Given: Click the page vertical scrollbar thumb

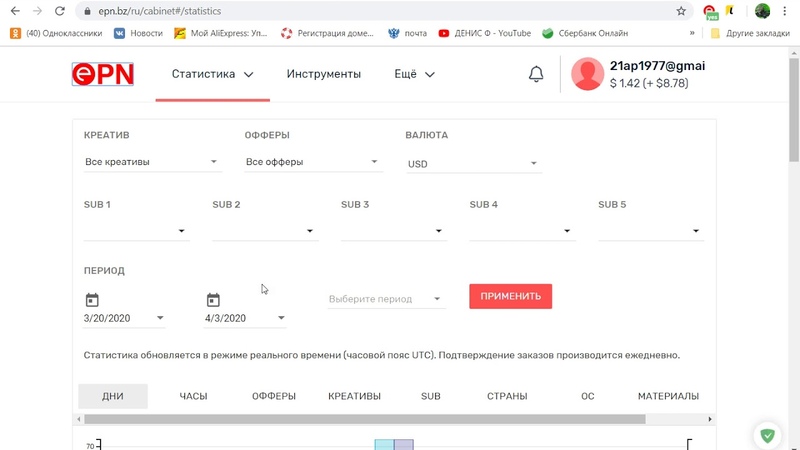Looking at the screenshot, I should (x=794, y=110).
